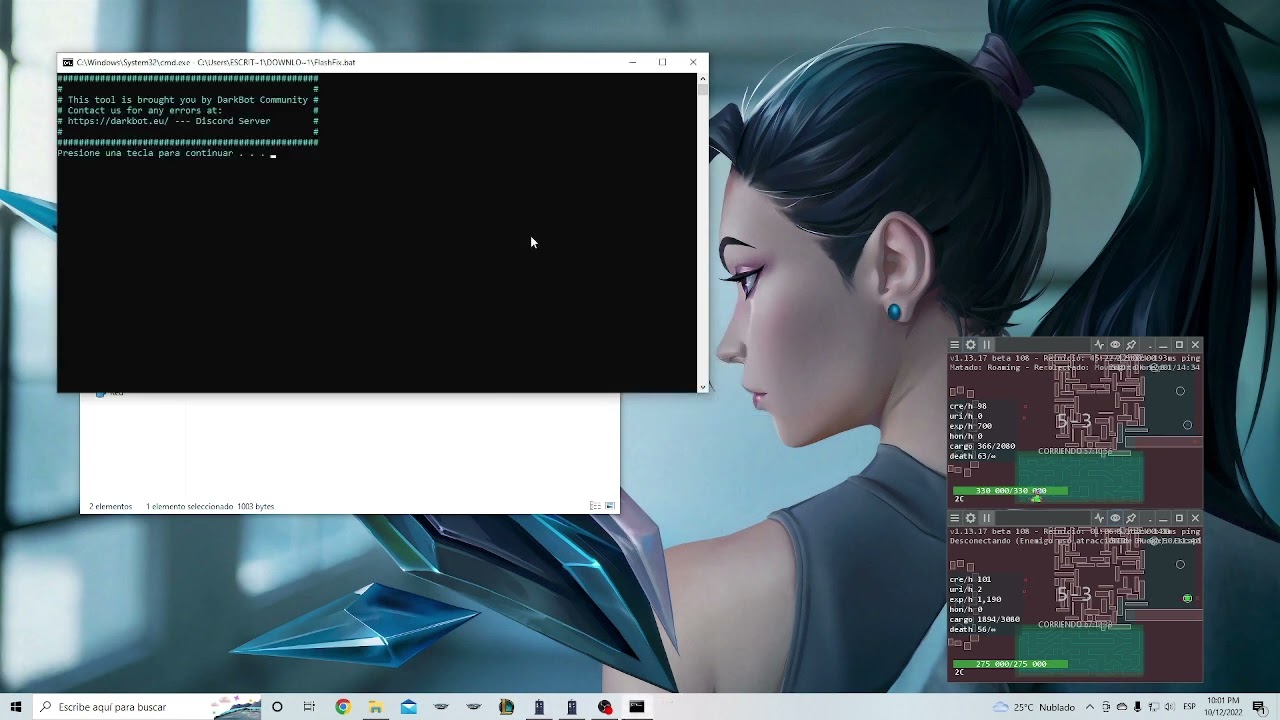The image size is (1280, 720).
Task: Switch Explorer to details view icon
Action: click(595, 506)
